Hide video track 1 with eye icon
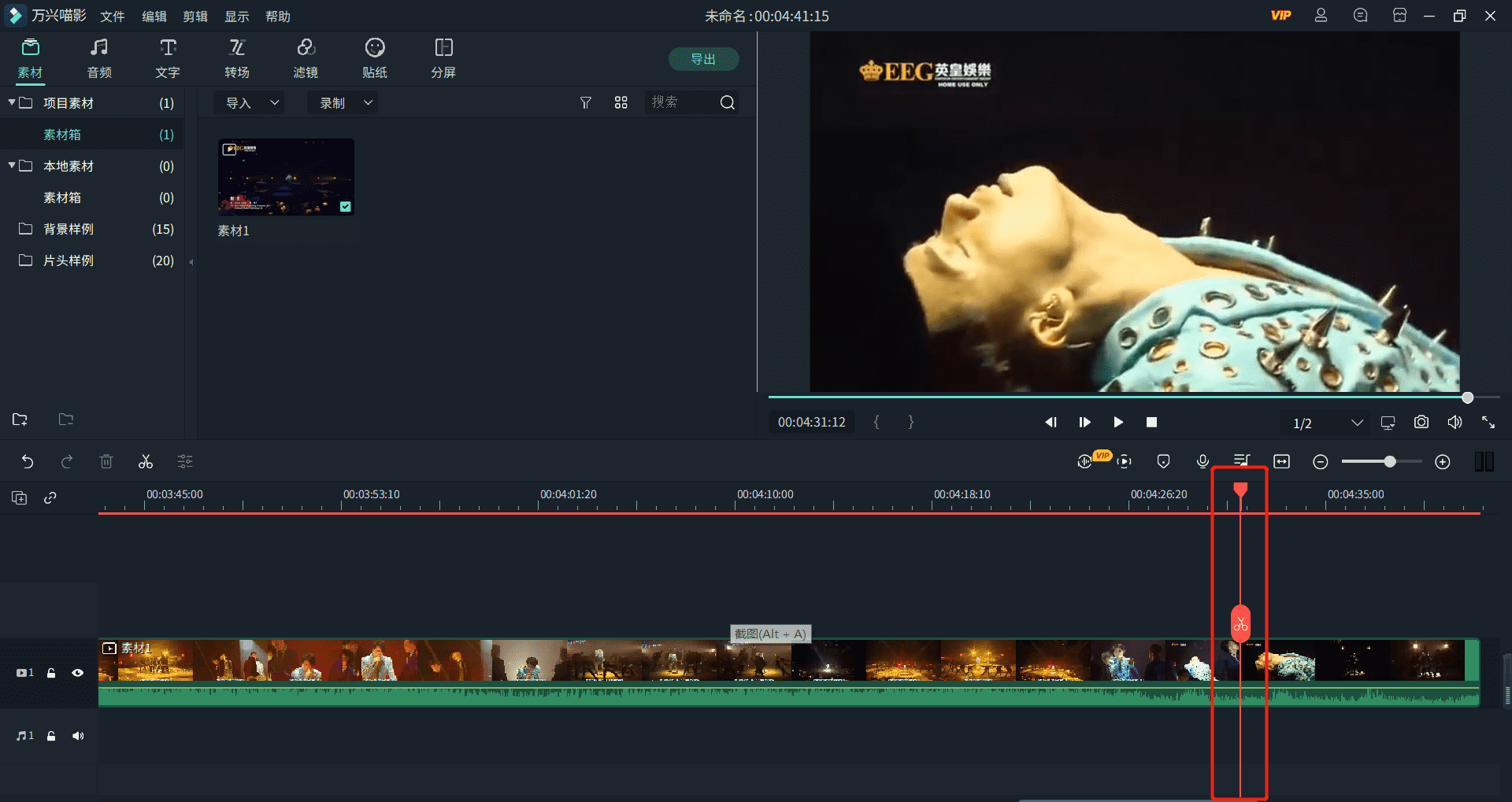Image resolution: width=1512 pixels, height=802 pixels. (78, 673)
